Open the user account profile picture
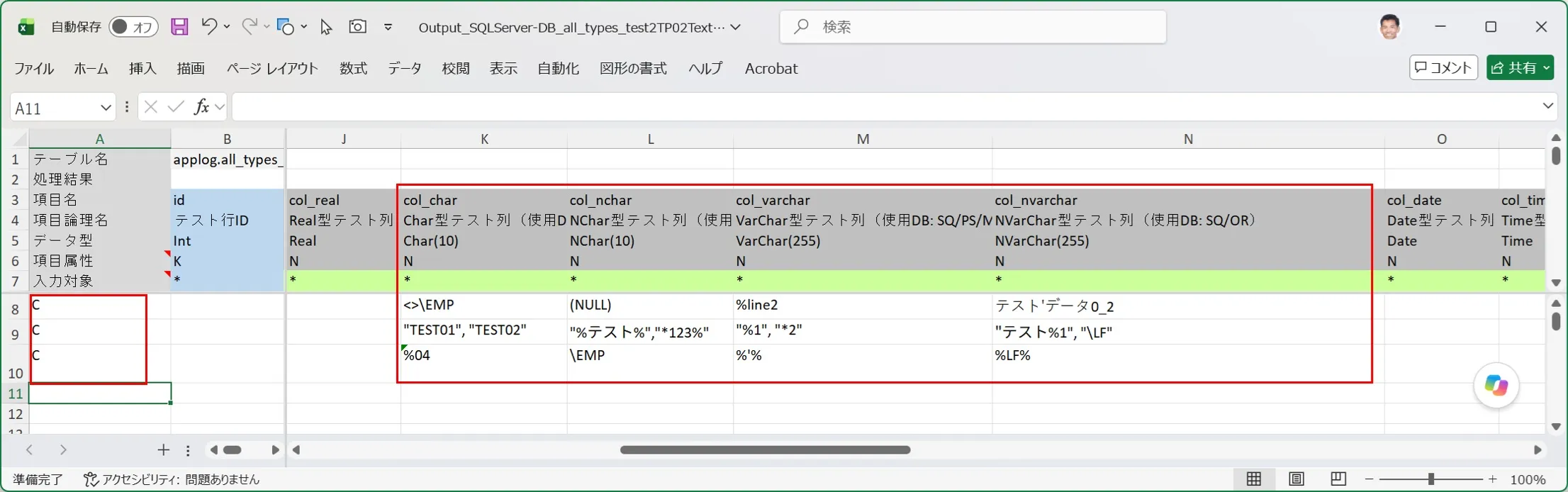 coord(1389,27)
